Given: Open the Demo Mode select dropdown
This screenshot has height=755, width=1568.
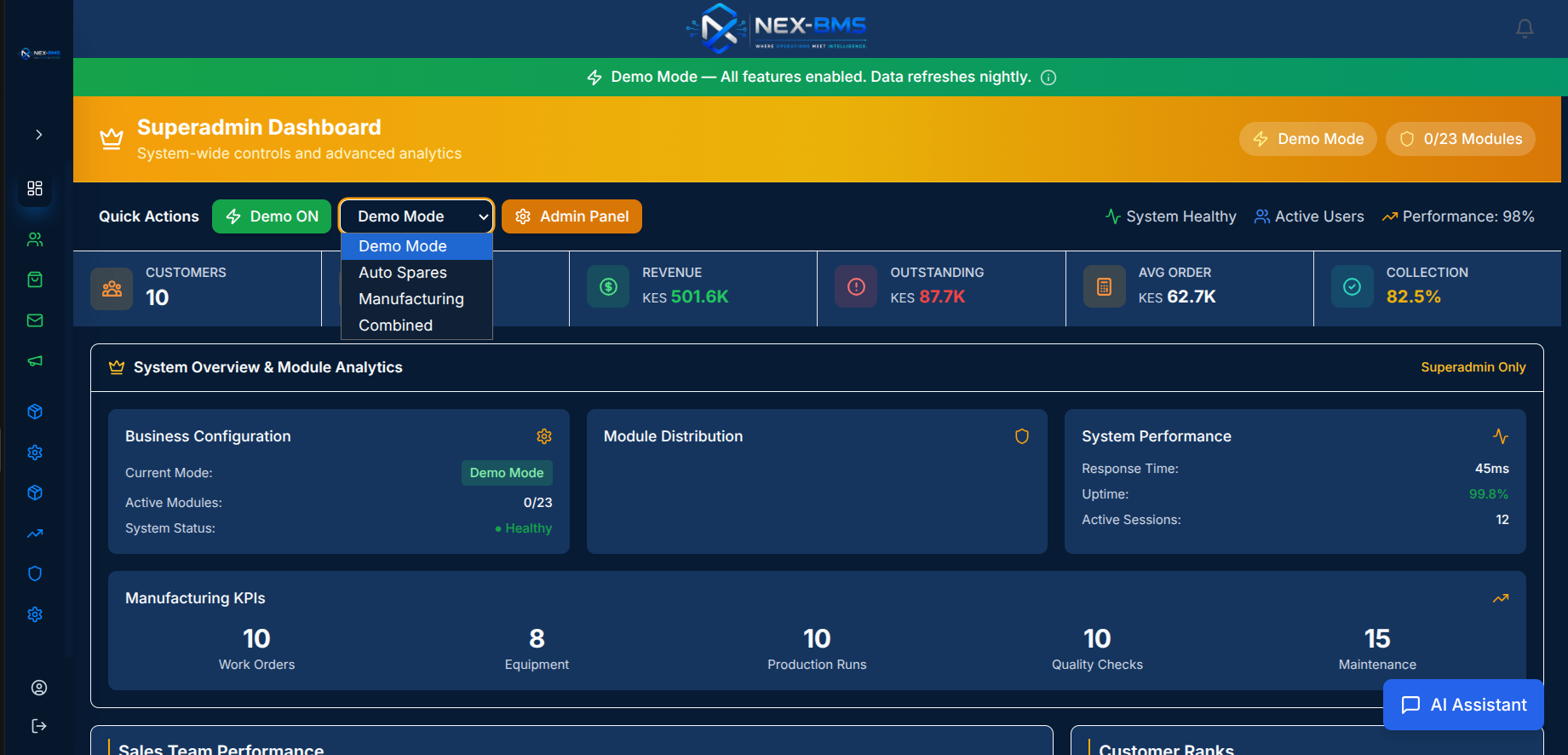Looking at the screenshot, I should coord(416,216).
